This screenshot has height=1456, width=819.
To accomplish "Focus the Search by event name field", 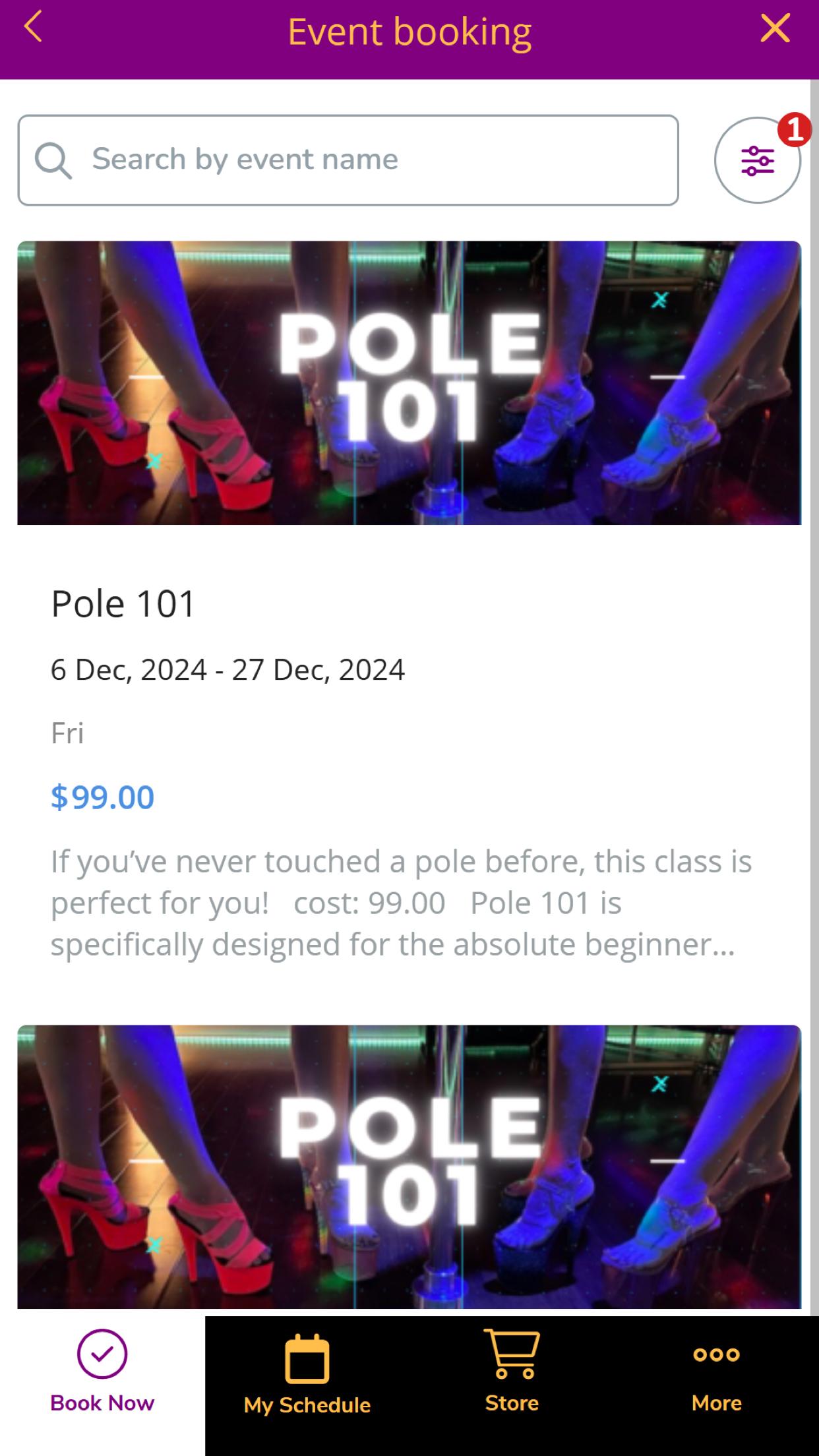I will (x=348, y=160).
